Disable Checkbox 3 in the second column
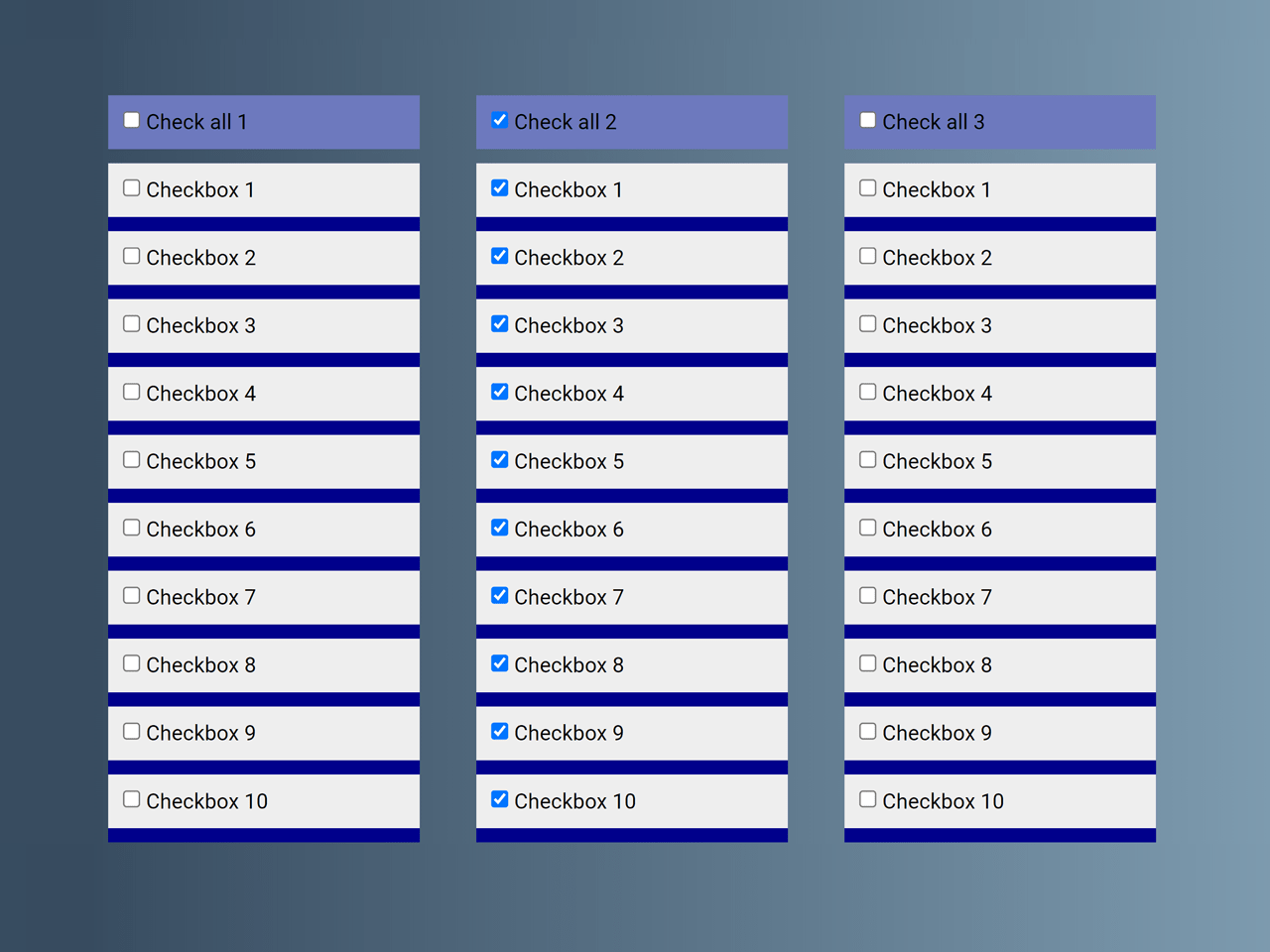This screenshot has width=1270, height=952. [x=499, y=323]
